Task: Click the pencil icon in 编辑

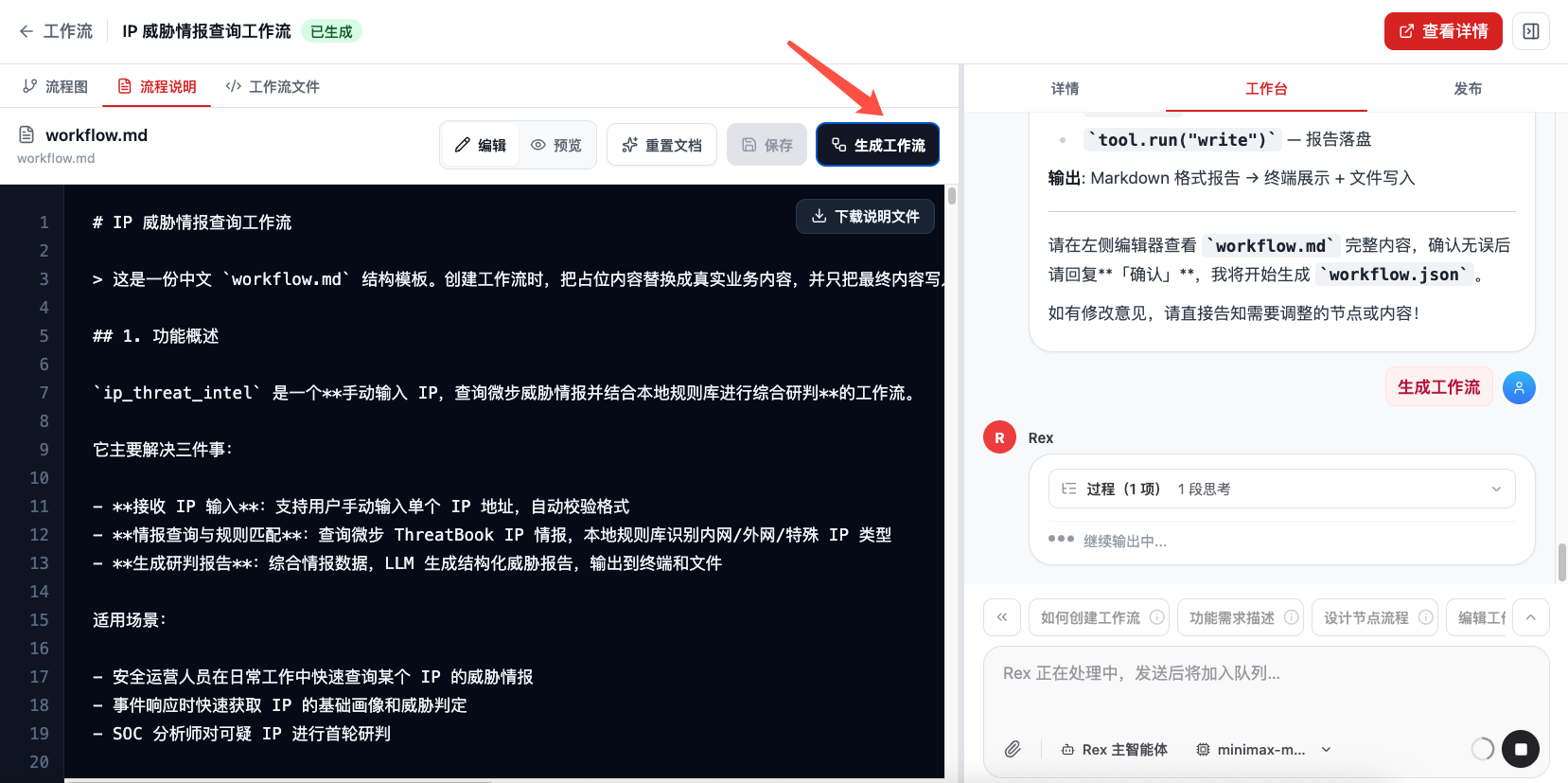Action: (463, 145)
